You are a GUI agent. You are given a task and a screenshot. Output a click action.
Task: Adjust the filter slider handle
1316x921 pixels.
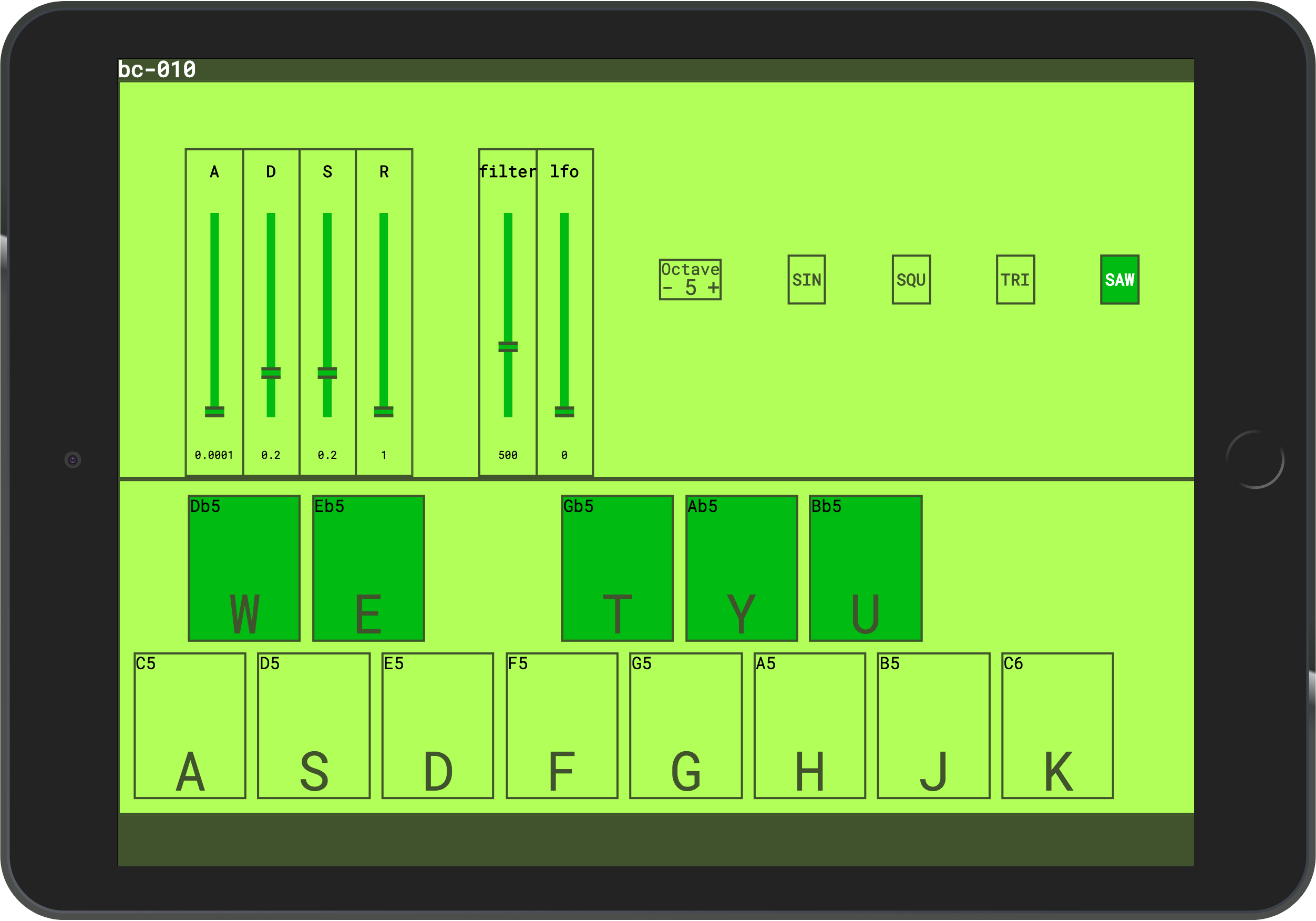507,346
